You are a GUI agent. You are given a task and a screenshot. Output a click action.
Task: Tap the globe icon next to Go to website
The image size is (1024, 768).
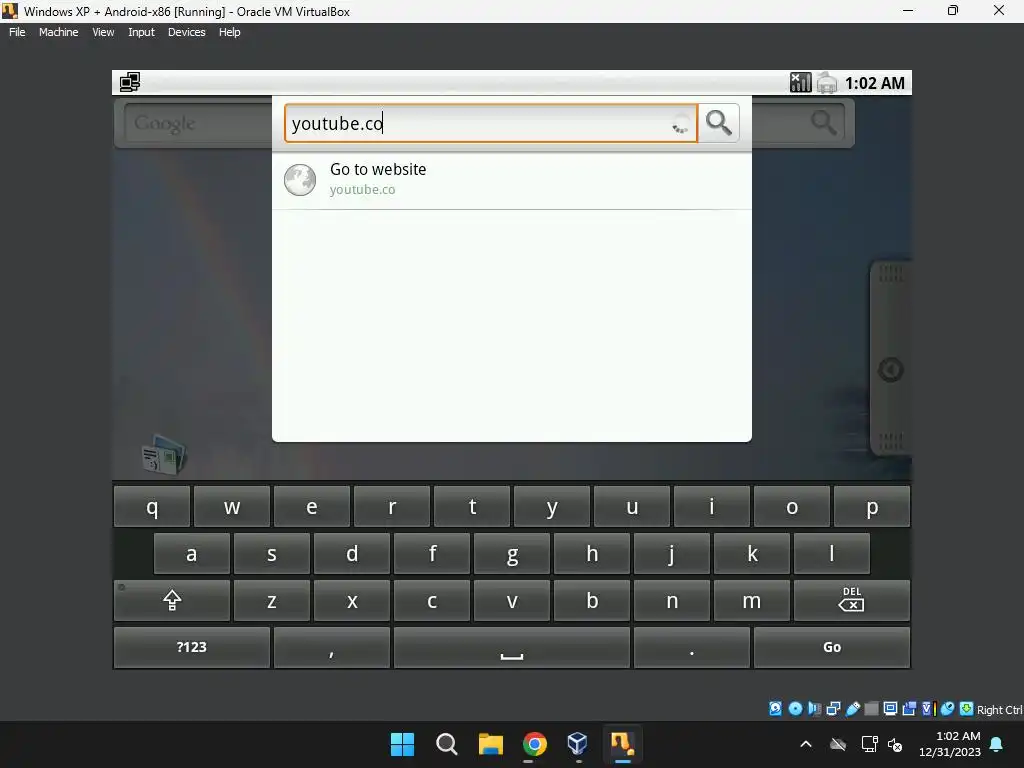[x=300, y=180]
